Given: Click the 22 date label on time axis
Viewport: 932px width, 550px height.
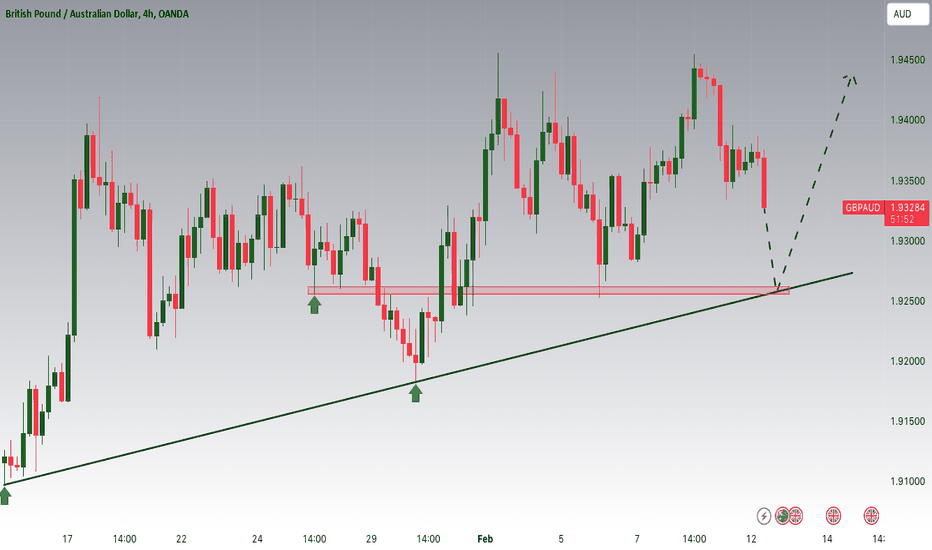Looking at the screenshot, I should 181,539.
